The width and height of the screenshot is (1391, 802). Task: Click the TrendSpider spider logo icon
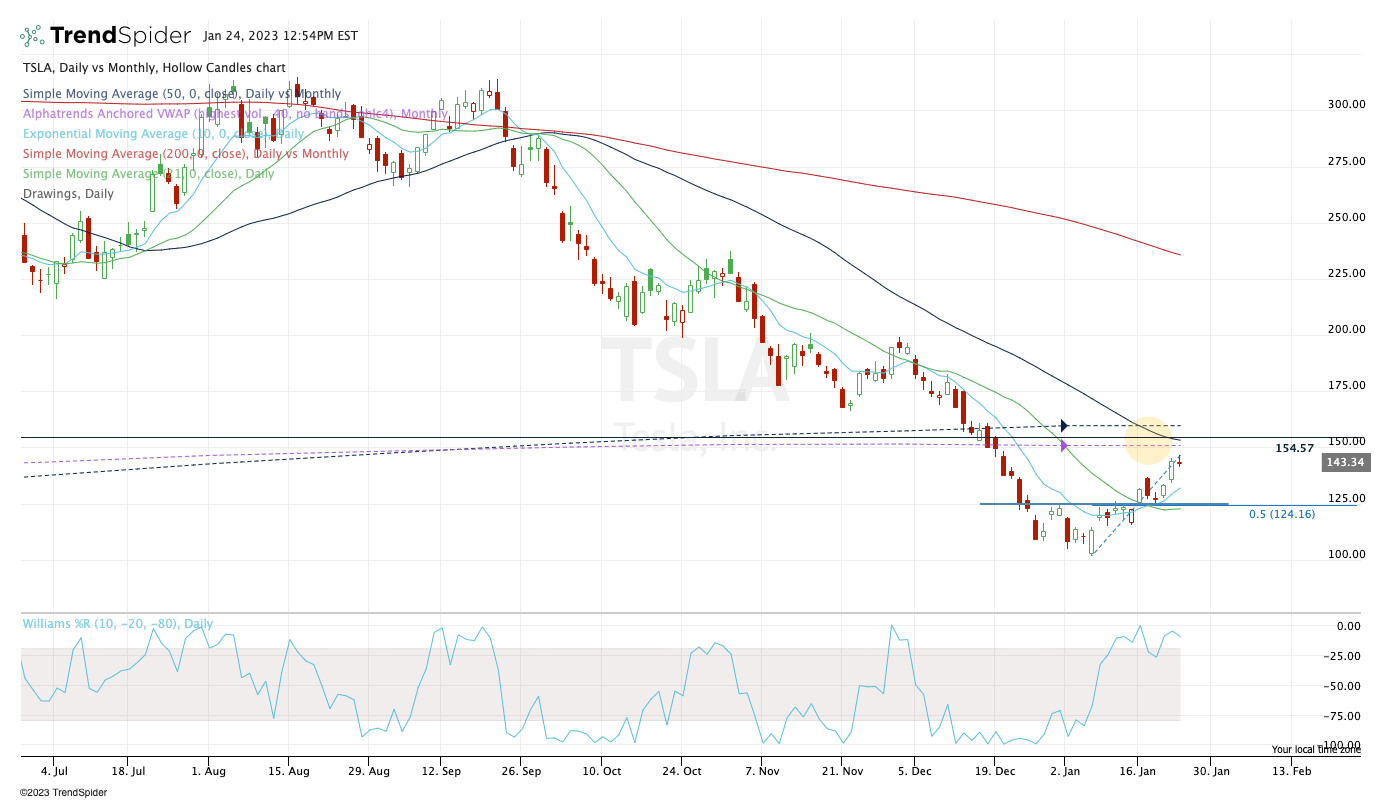click(x=32, y=36)
